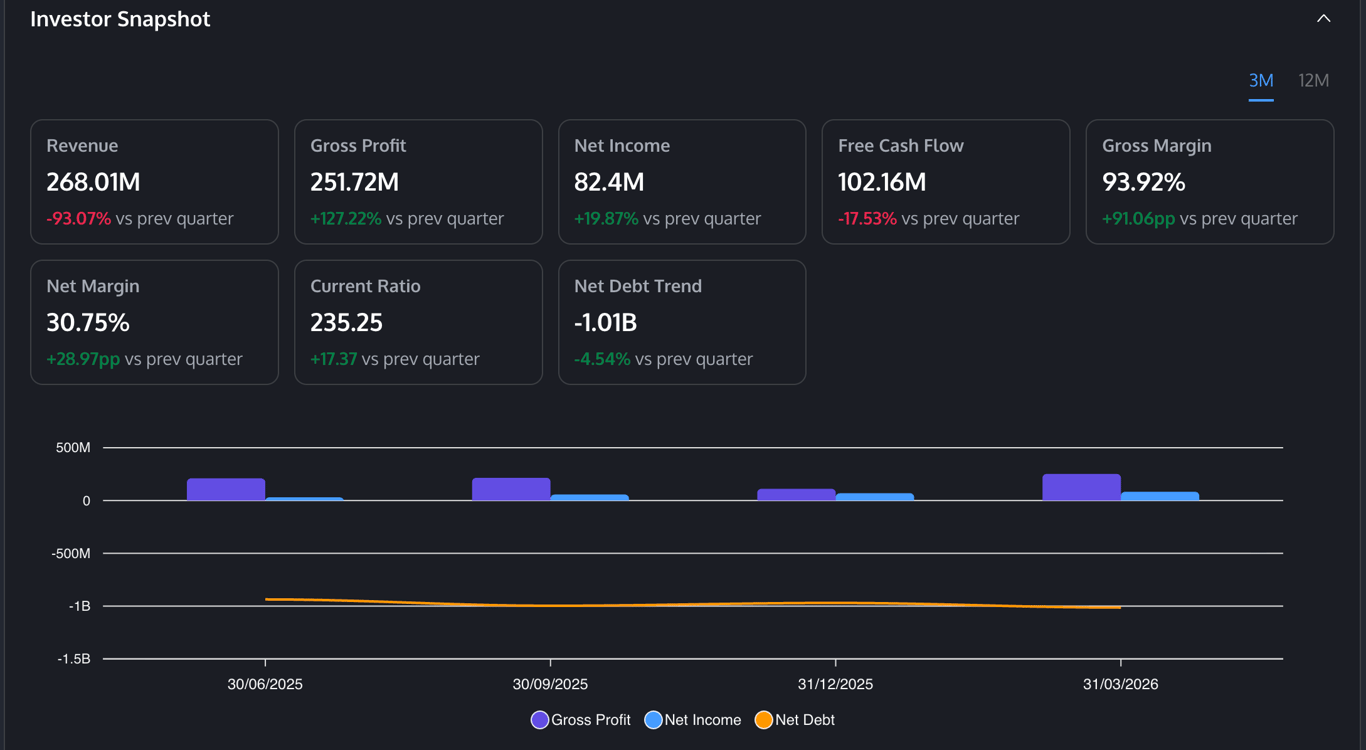This screenshot has height=750, width=1366.
Task: Toggle the Net Debt series via legend label
Action: pyautogui.click(x=805, y=720)
